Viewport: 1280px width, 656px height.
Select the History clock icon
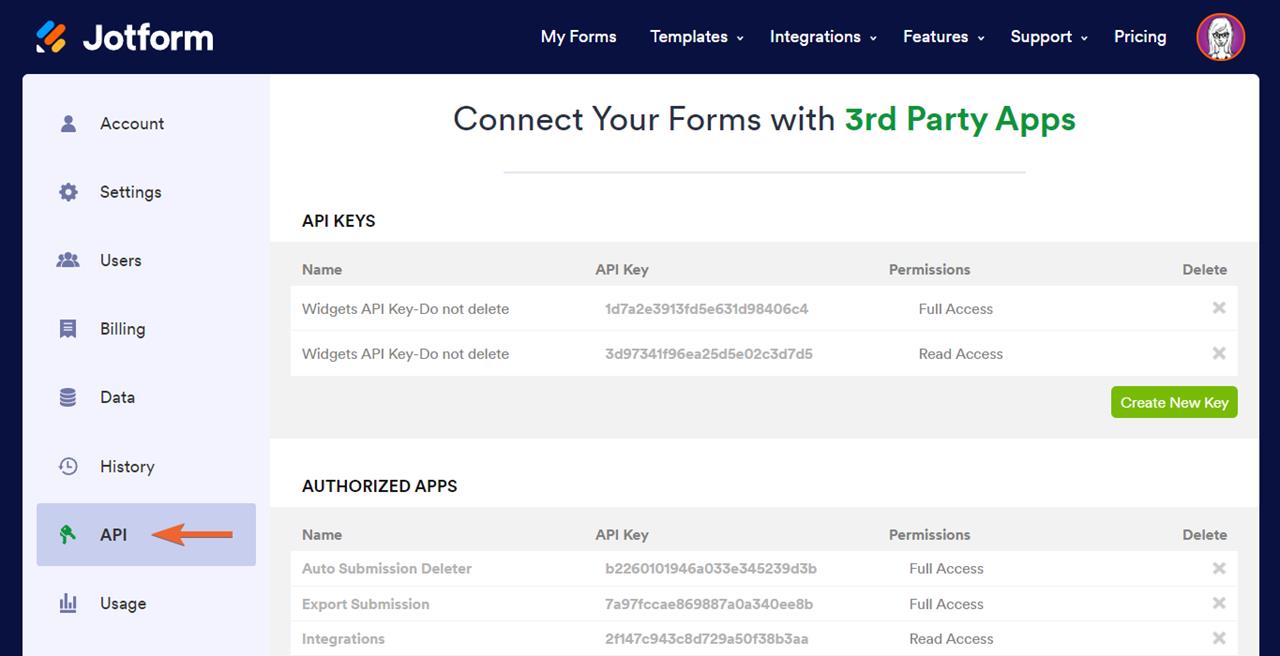click(x=68, y=466)
